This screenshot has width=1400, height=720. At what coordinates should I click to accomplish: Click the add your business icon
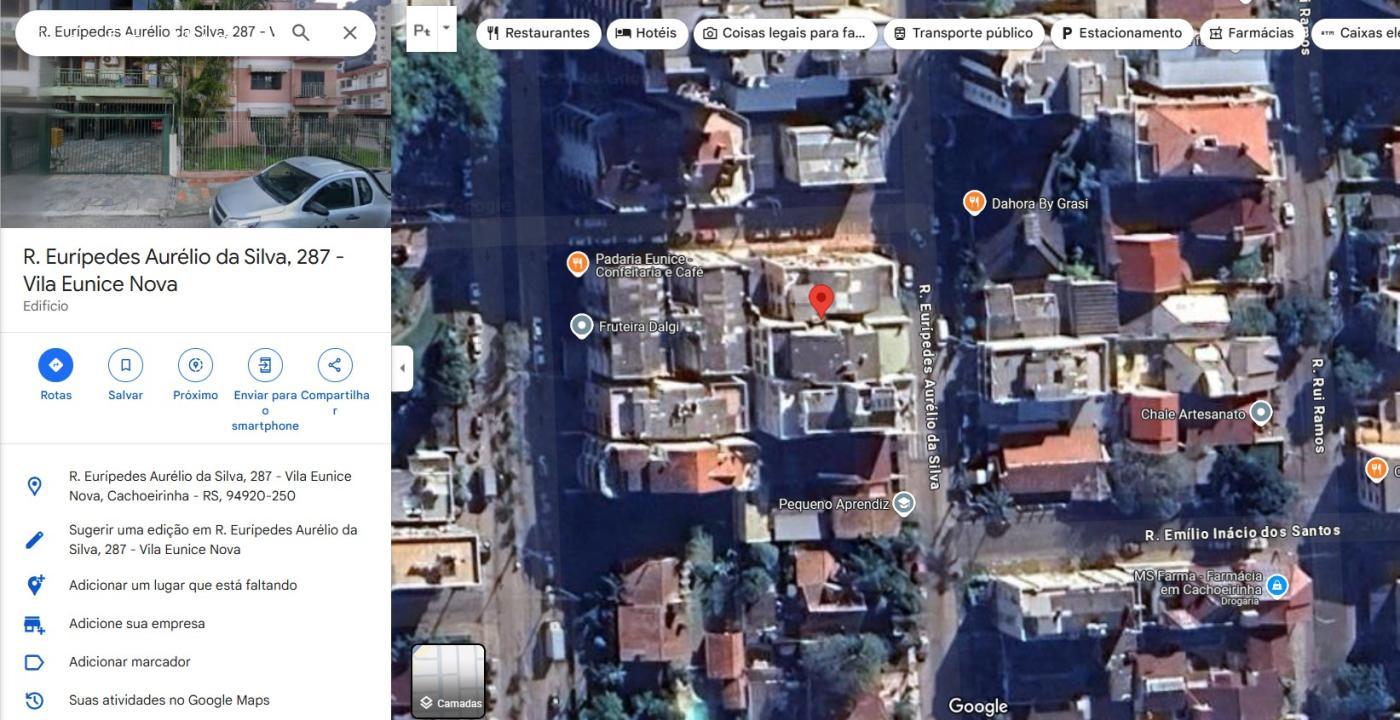click(34, 624)
